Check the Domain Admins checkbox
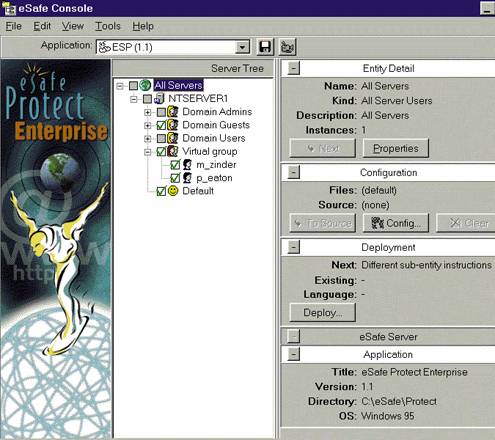 161,112
